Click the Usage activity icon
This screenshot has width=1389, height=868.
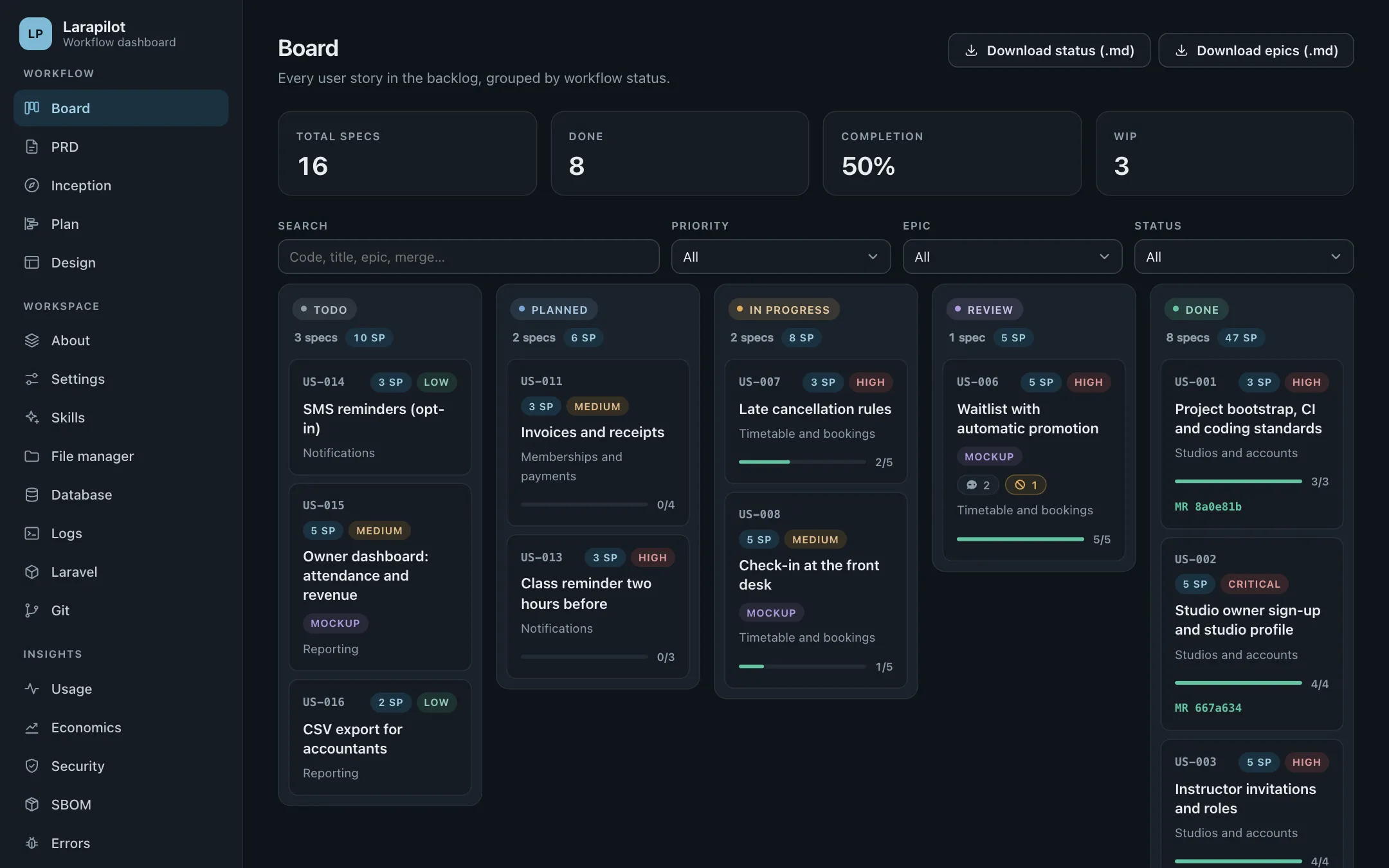(32, 689)
